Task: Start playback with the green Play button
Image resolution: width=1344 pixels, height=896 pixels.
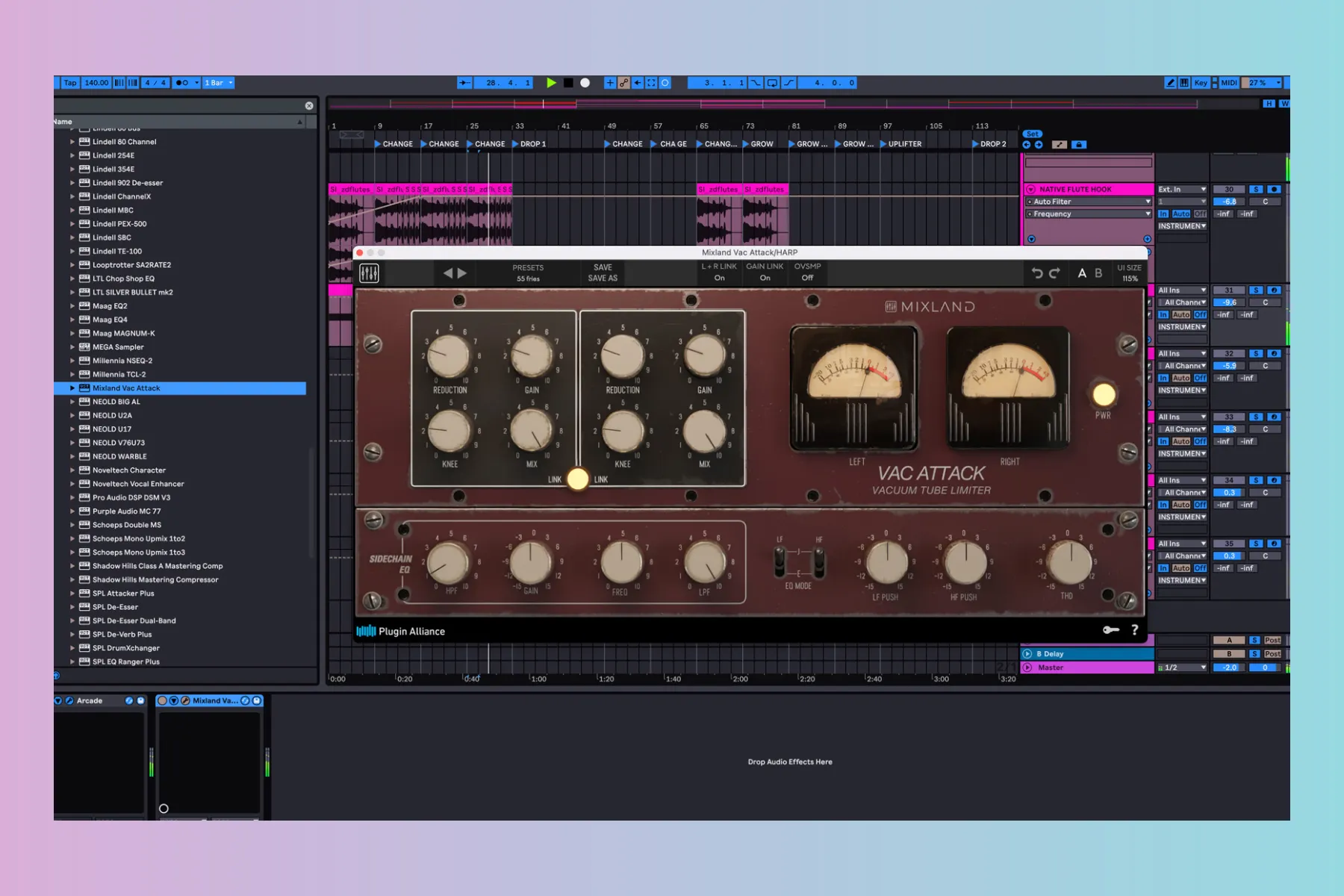Action: [551, 83]
